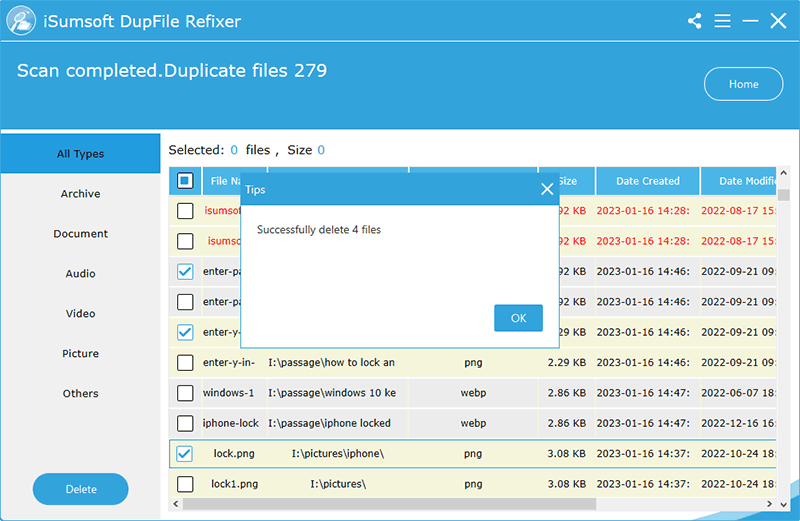Toggle the select-all header checkbox
The width and height of the screenshot is (800, 521).
[185, 181]
